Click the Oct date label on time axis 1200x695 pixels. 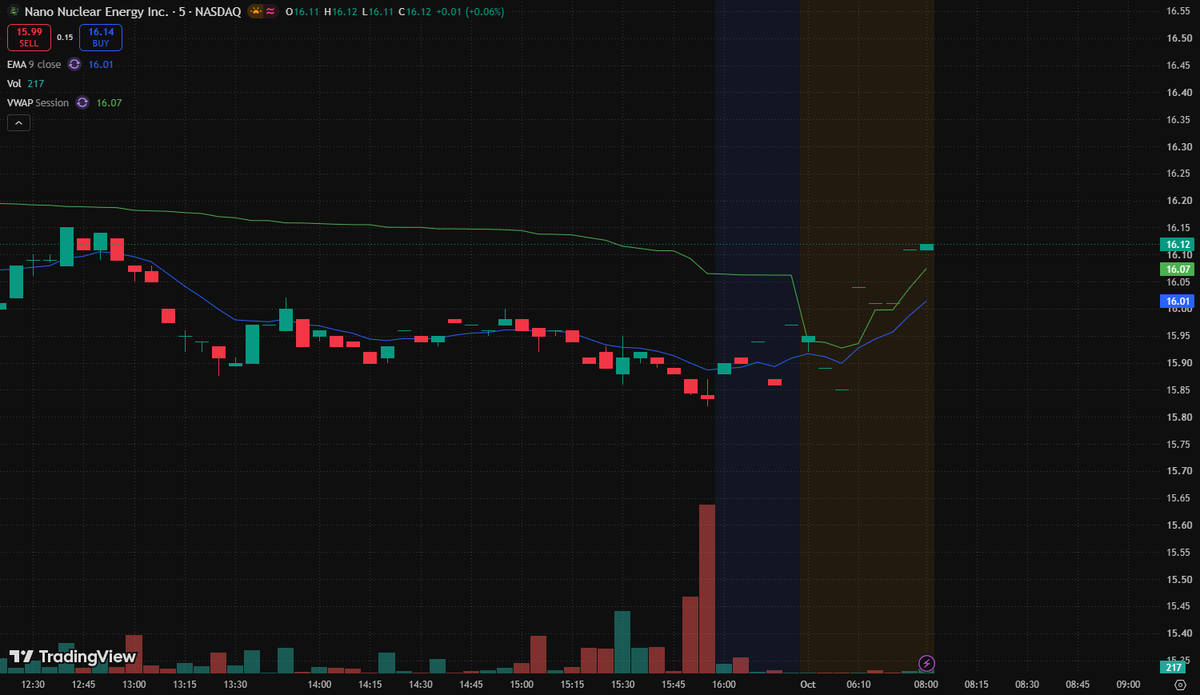809,685
